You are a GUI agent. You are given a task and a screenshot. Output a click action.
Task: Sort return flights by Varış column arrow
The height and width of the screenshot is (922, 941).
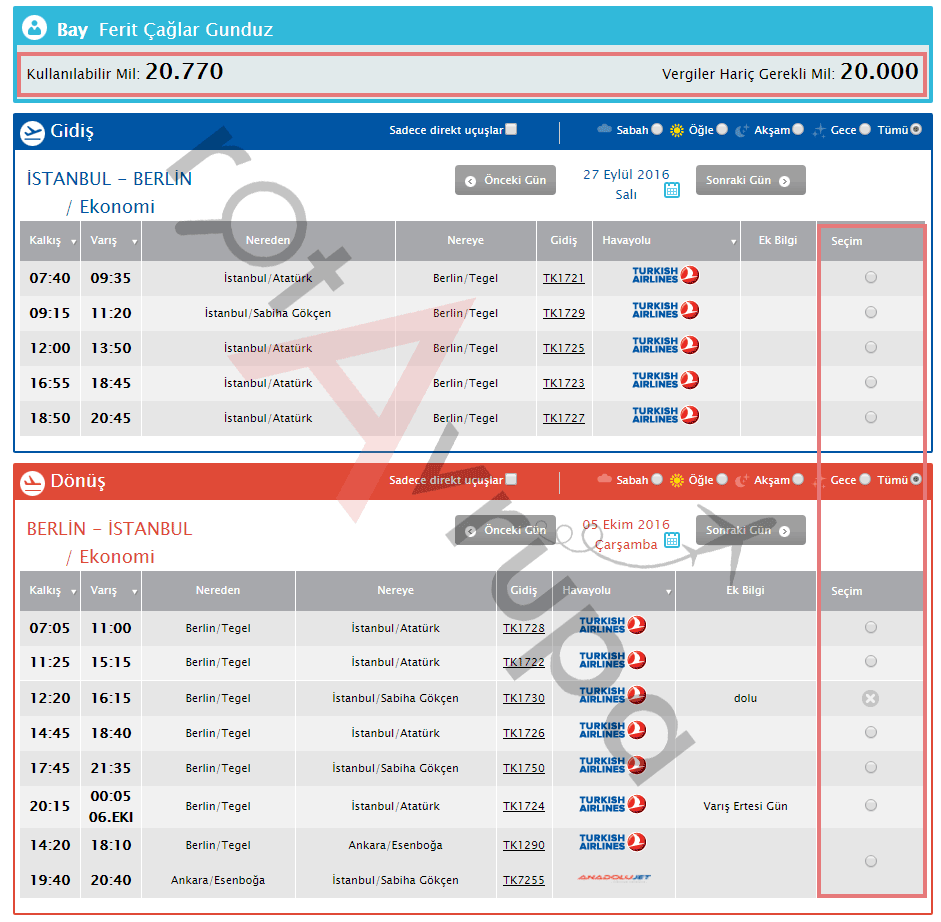[134, 592]
